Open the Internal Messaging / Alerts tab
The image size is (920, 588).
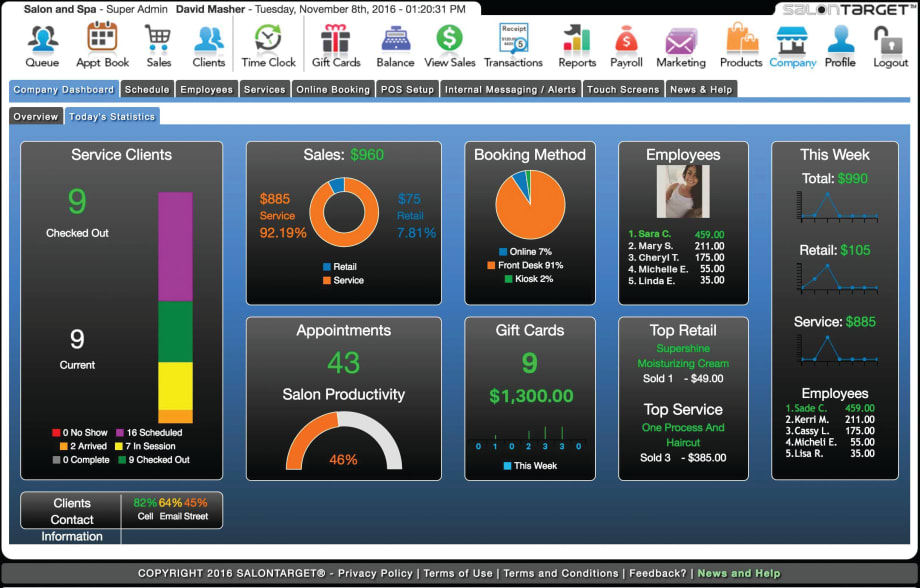click(x=510, y=89)
